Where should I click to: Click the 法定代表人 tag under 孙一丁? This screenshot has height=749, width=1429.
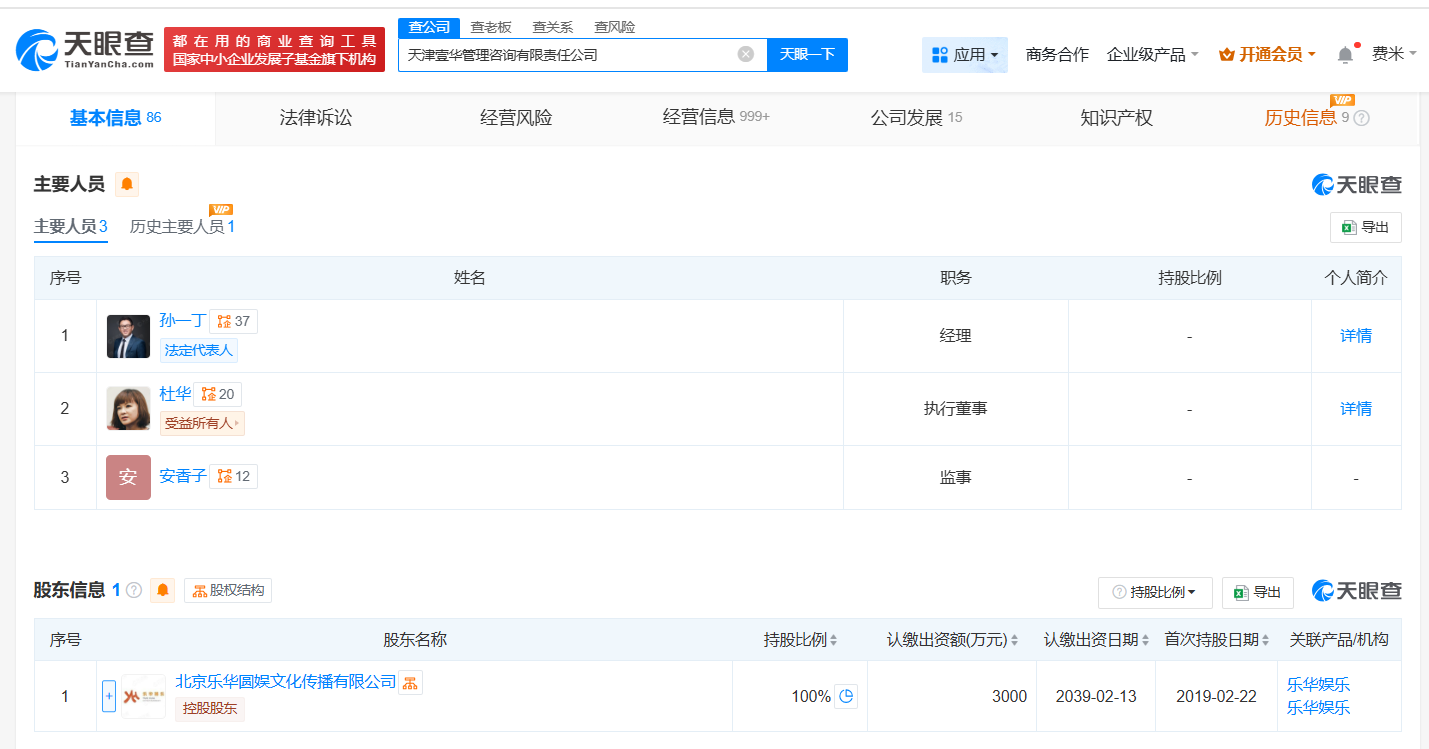pos(199,350)
